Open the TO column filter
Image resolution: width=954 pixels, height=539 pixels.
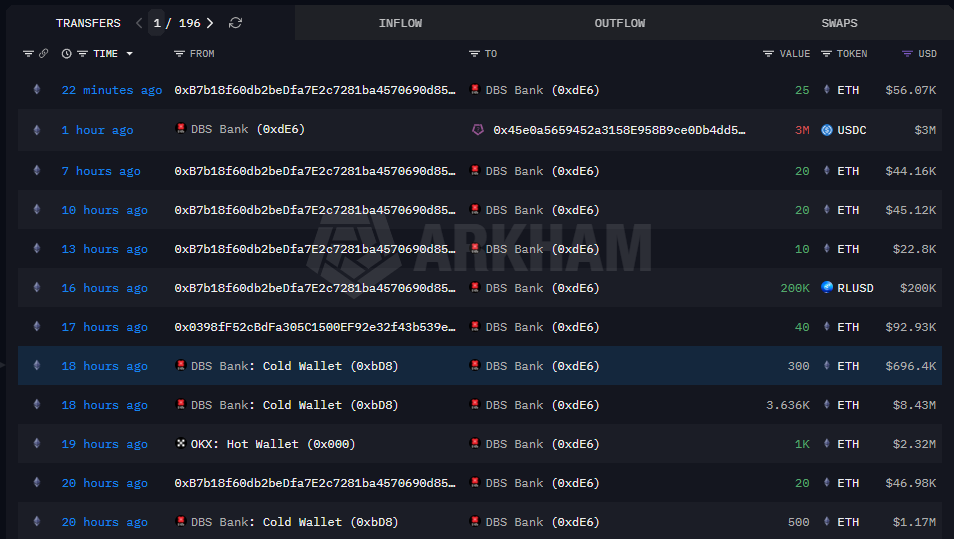474,54
